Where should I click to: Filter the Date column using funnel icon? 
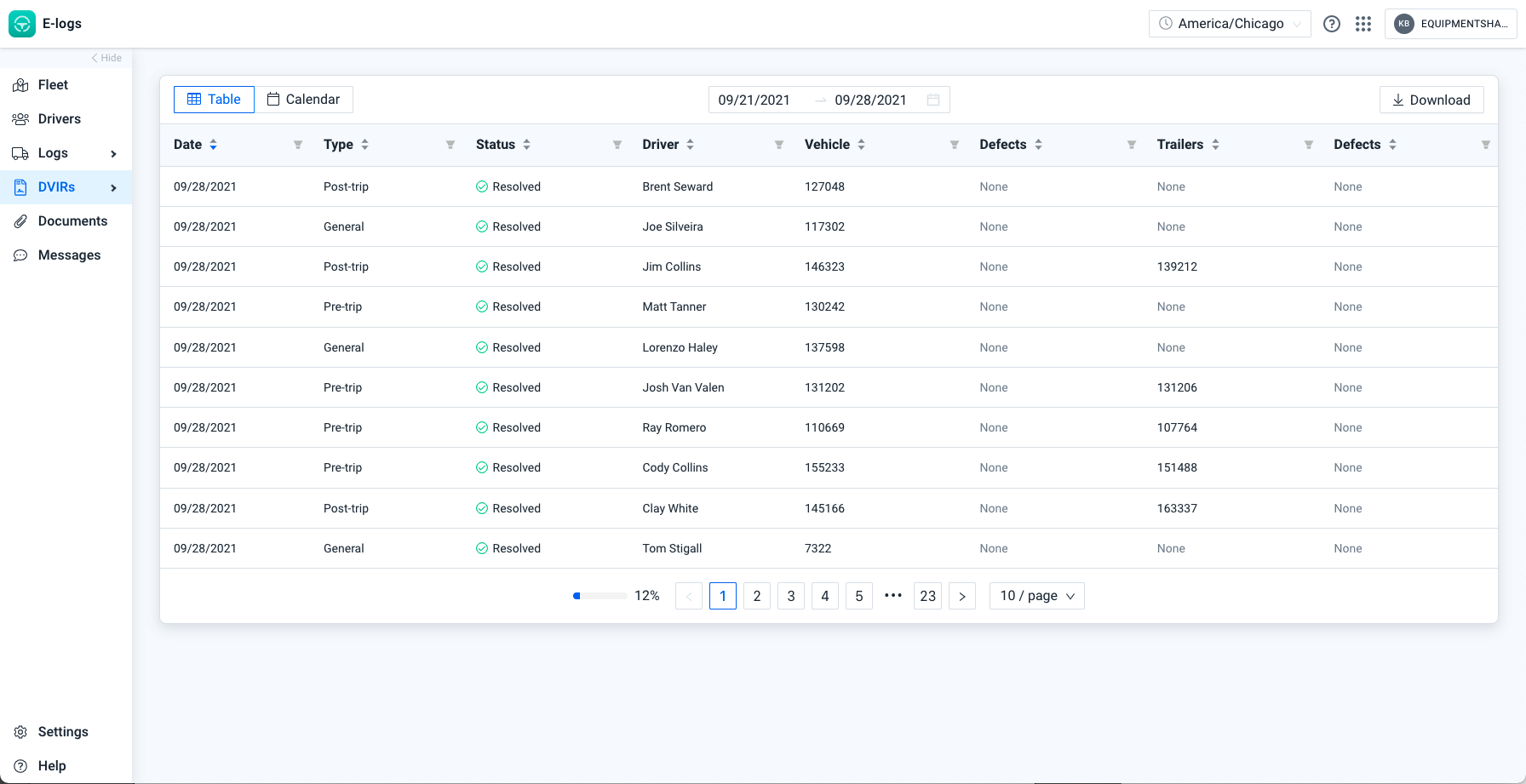(x=298, y=145)
